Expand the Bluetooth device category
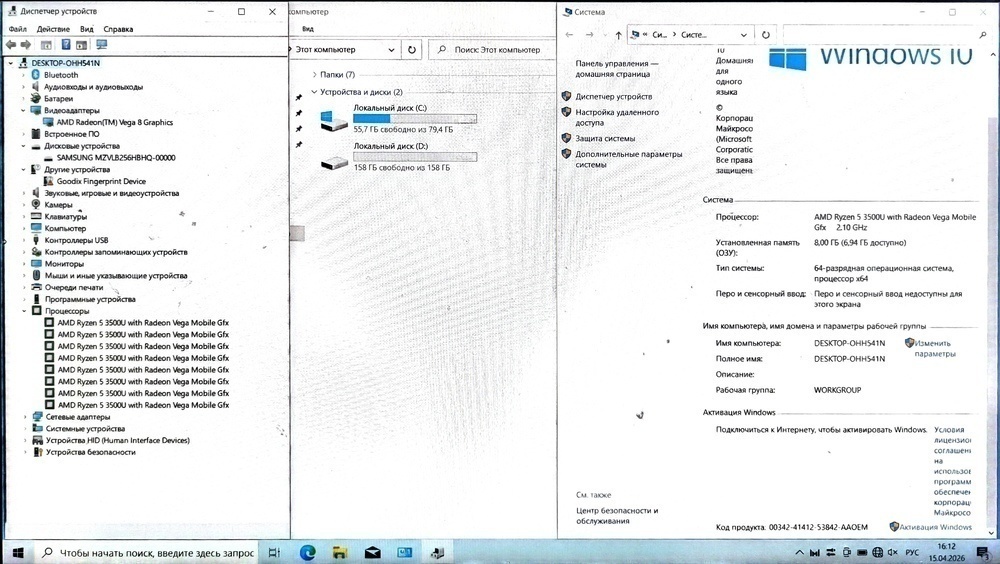This screenshot has width=1000, height=564. 23,75
